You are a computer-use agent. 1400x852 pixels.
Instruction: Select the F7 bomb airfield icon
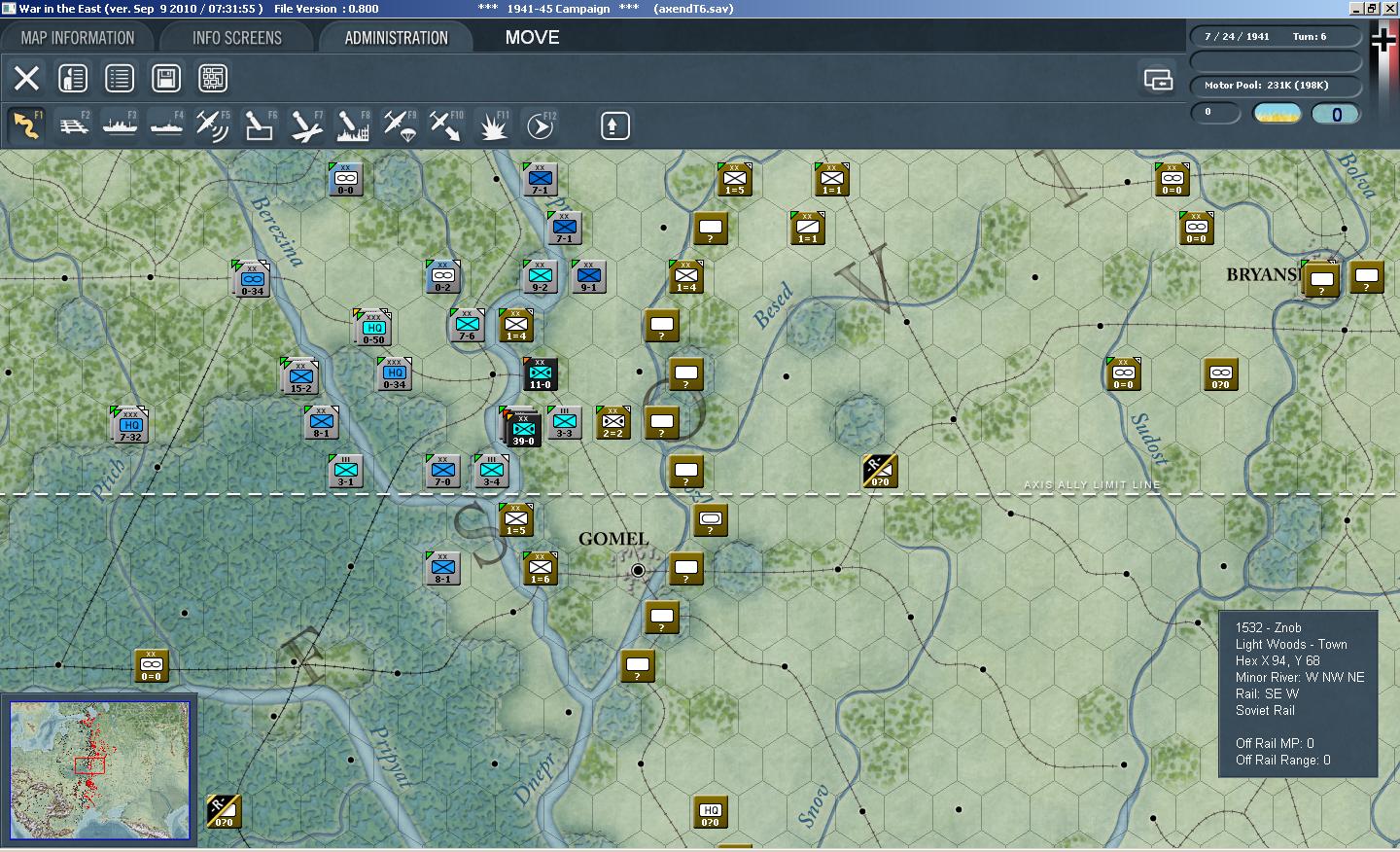pos(306,125)
